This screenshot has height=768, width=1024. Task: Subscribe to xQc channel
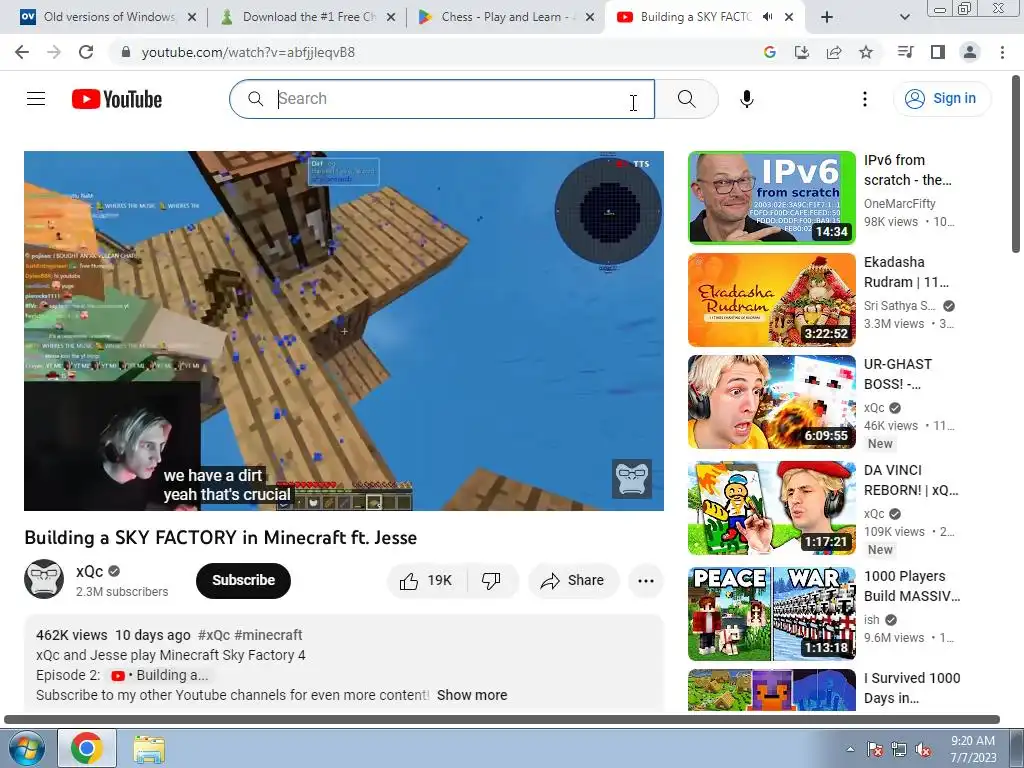[x=243, y=581]
